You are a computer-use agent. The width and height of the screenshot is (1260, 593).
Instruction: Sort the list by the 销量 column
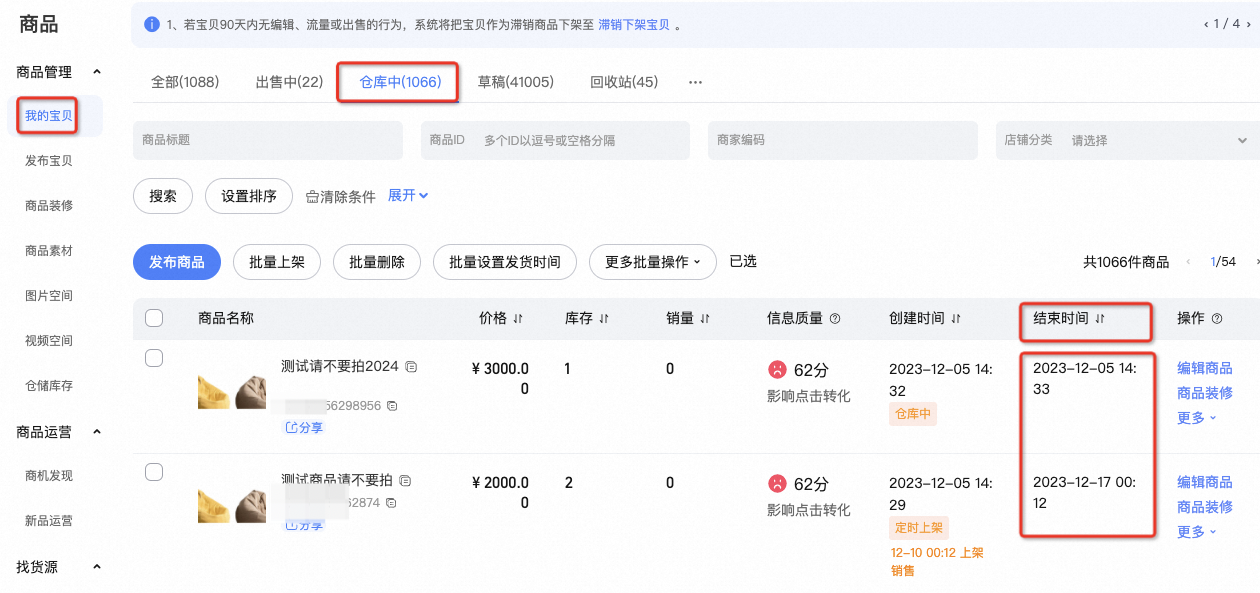(705, 319)
